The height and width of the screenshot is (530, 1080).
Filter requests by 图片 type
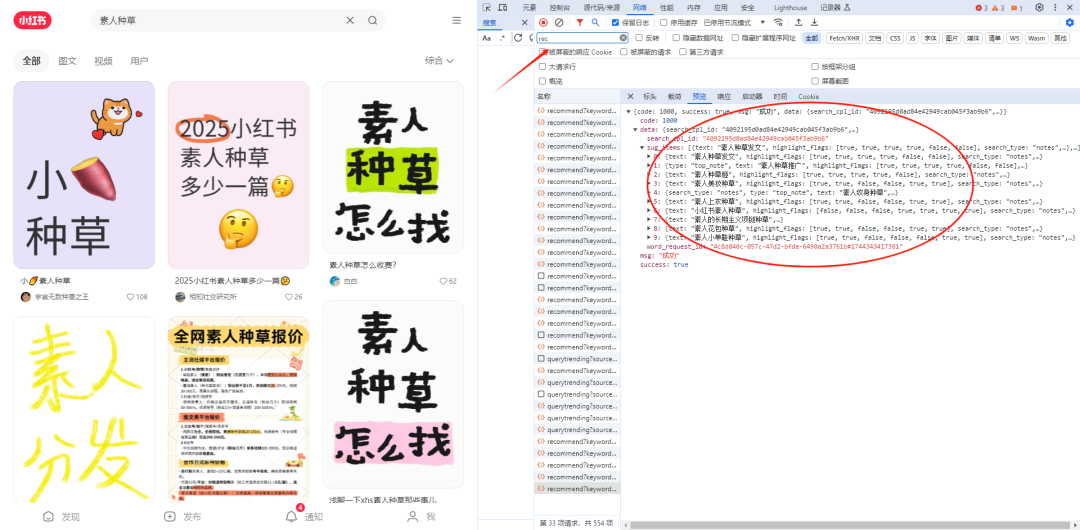[x=951, y=38]
